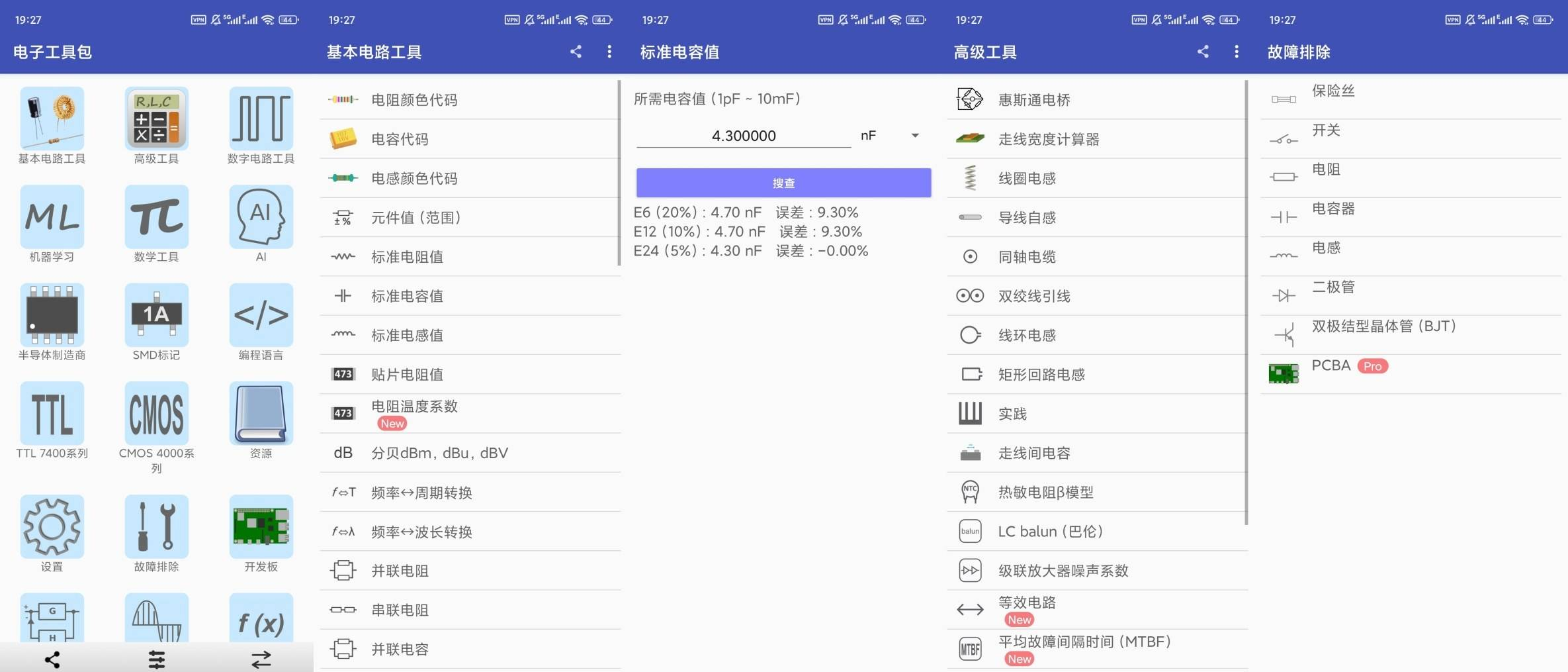Open the 基本电路工具 icon tile
The image size is (1568, 672).
52,119
